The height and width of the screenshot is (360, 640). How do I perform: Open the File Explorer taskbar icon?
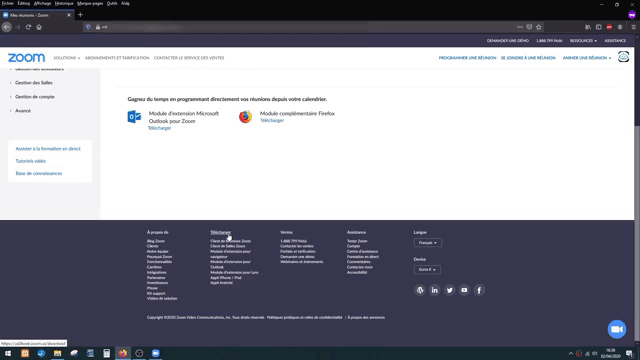[x=58, y=353]
